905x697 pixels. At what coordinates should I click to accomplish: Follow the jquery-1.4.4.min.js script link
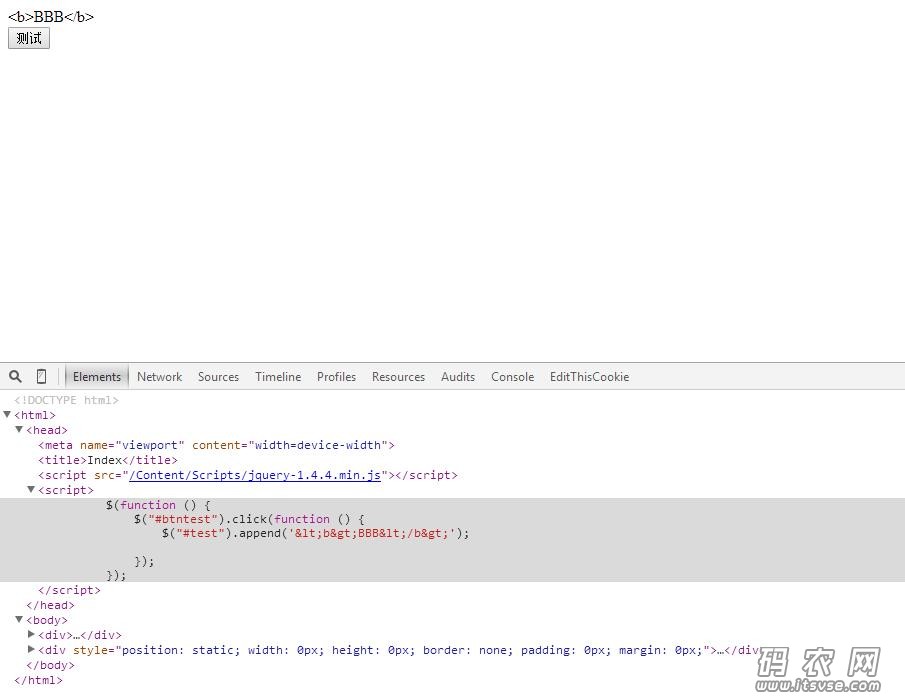[x=255, y=475]
